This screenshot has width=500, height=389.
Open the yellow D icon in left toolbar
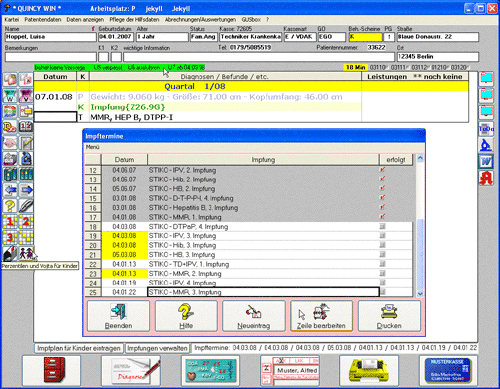[x=10, y=127]
